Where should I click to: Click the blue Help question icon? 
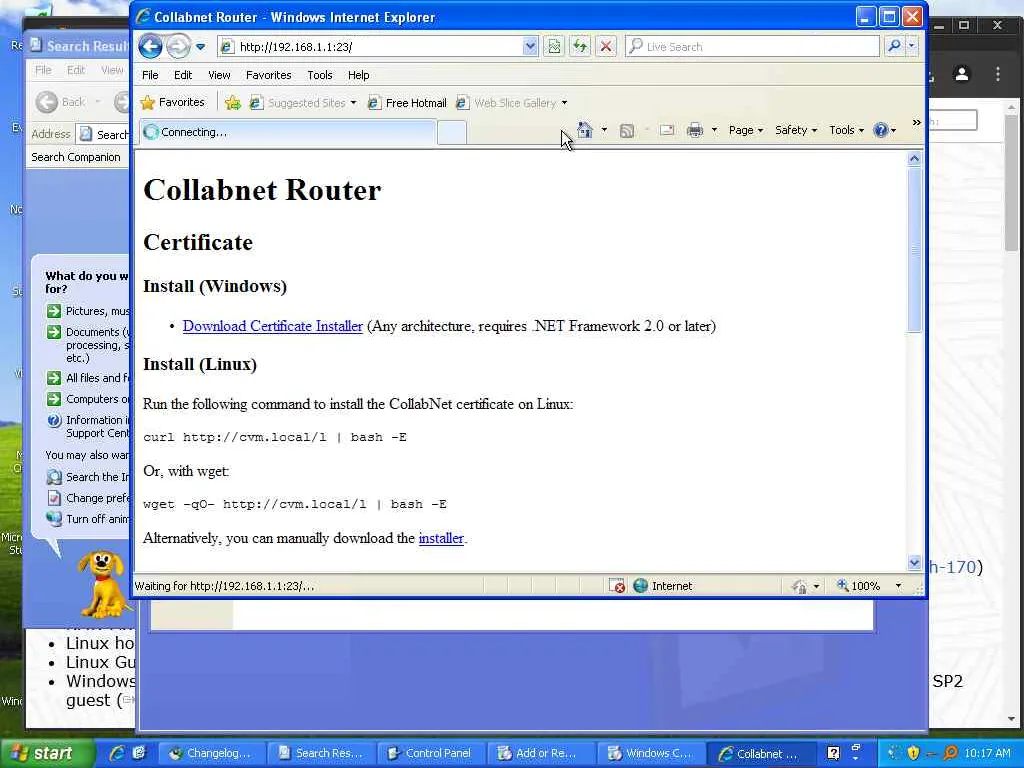[881, 130]
